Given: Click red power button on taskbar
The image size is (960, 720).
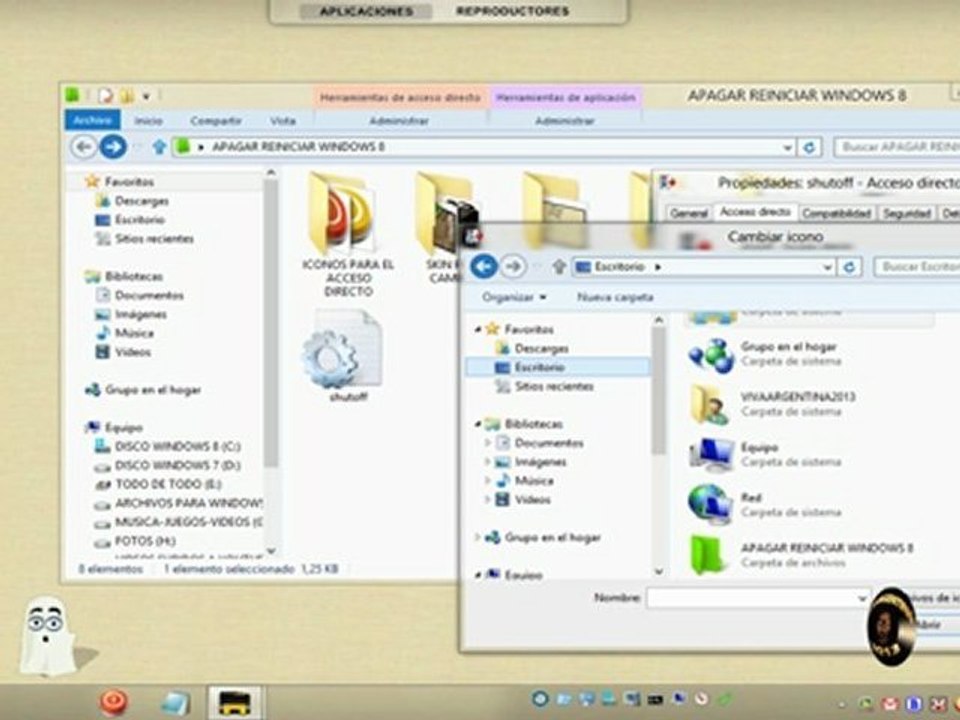Looking at the screenshot, I should point(114,702).
